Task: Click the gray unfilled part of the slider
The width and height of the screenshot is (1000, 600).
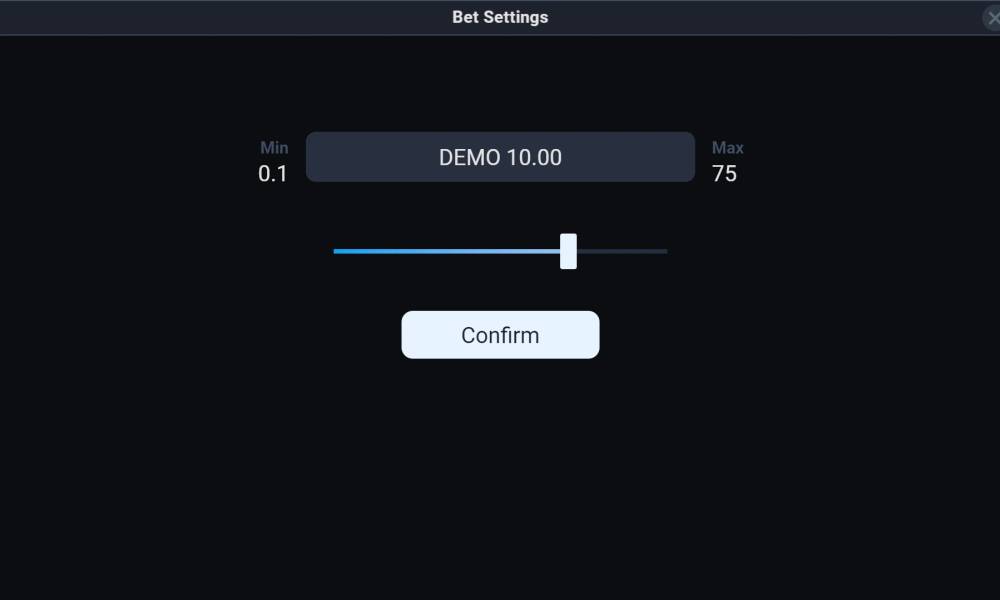Action: pyautogui.click(x=622, y=251)
